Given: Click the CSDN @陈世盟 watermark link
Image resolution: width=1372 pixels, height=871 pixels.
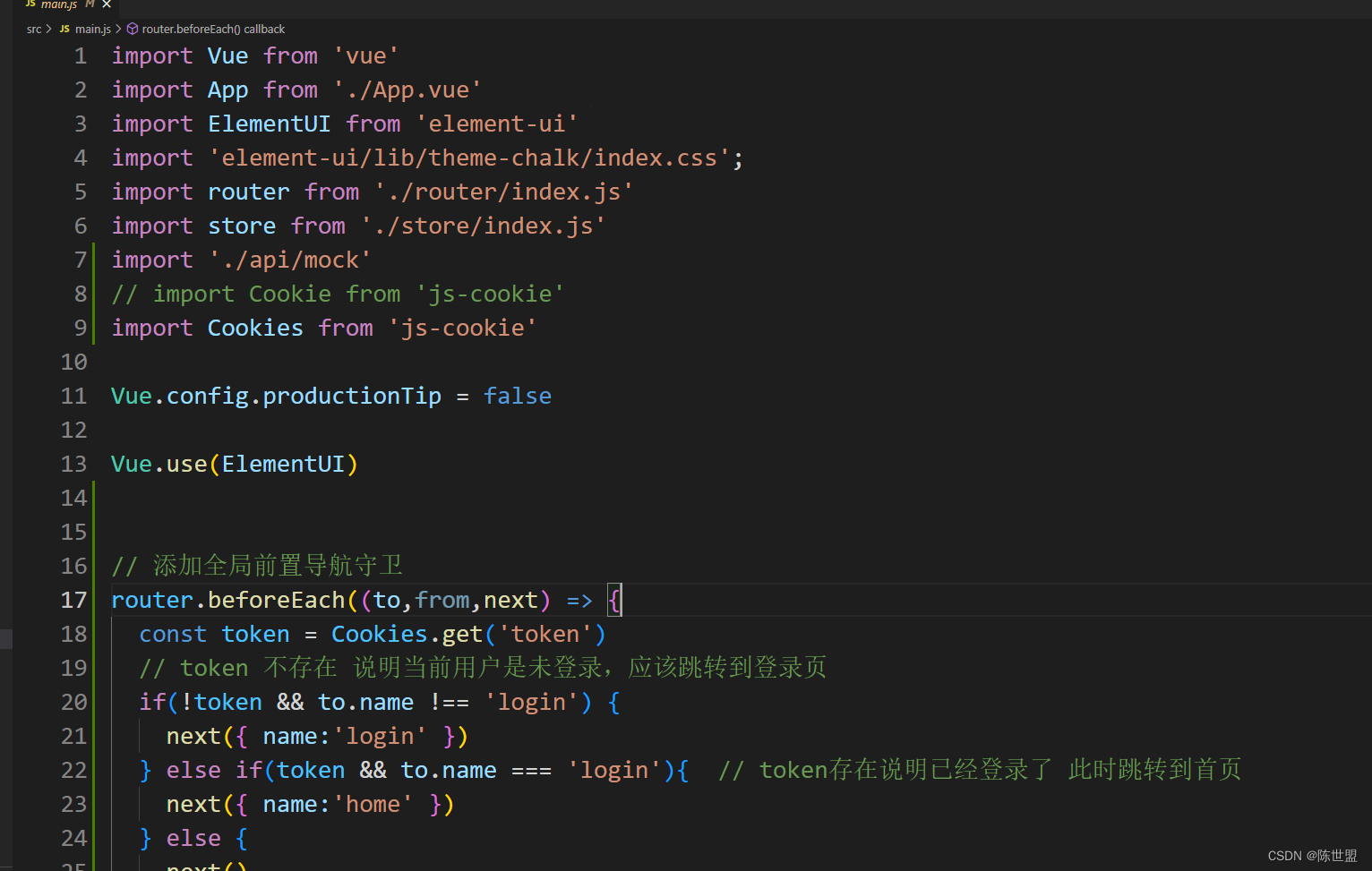Looking at the screenshot, I should (1313, 855).
